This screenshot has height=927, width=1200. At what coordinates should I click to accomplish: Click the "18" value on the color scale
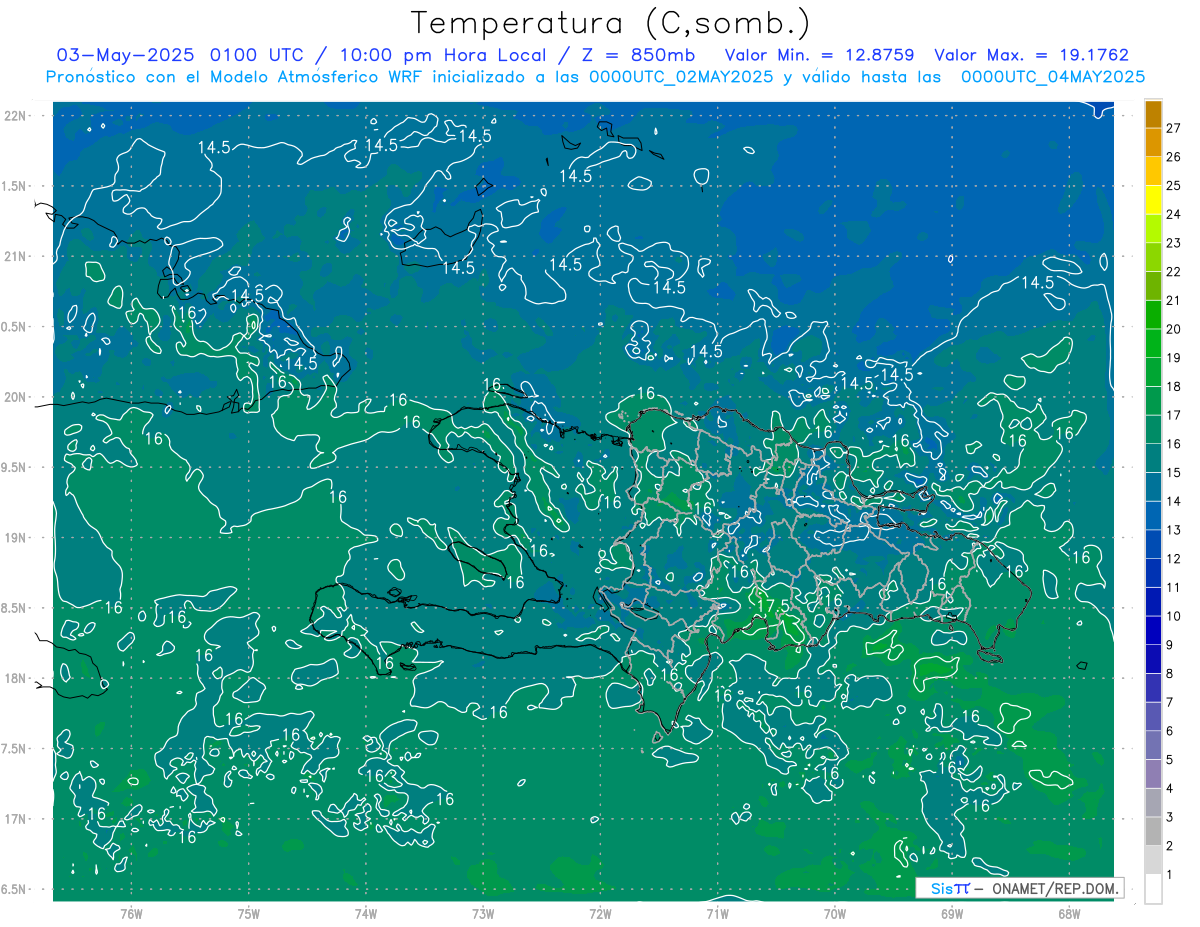(x=1173, y=387)
